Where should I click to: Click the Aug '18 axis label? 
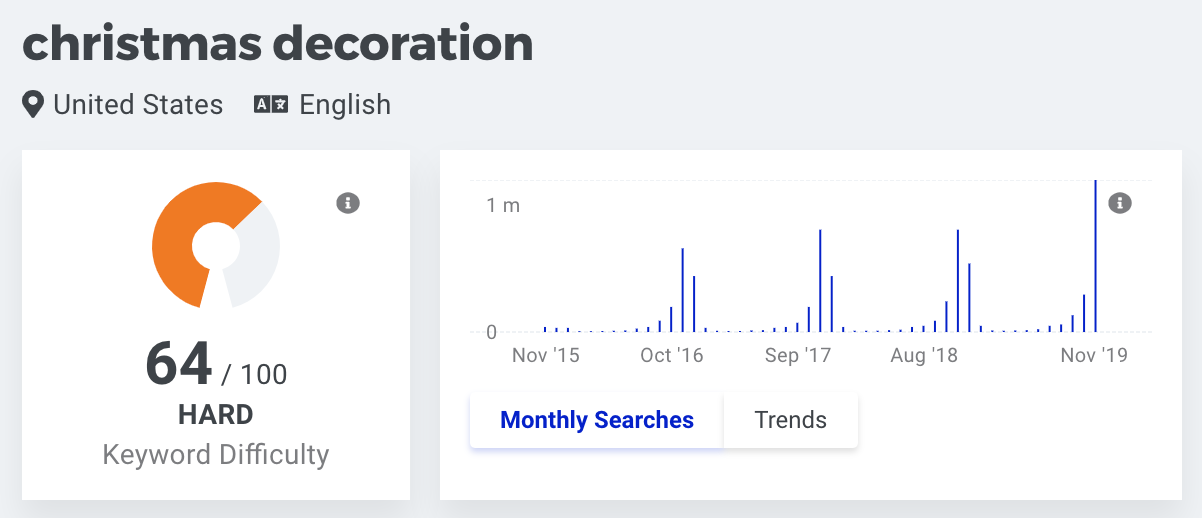(924, 355)
